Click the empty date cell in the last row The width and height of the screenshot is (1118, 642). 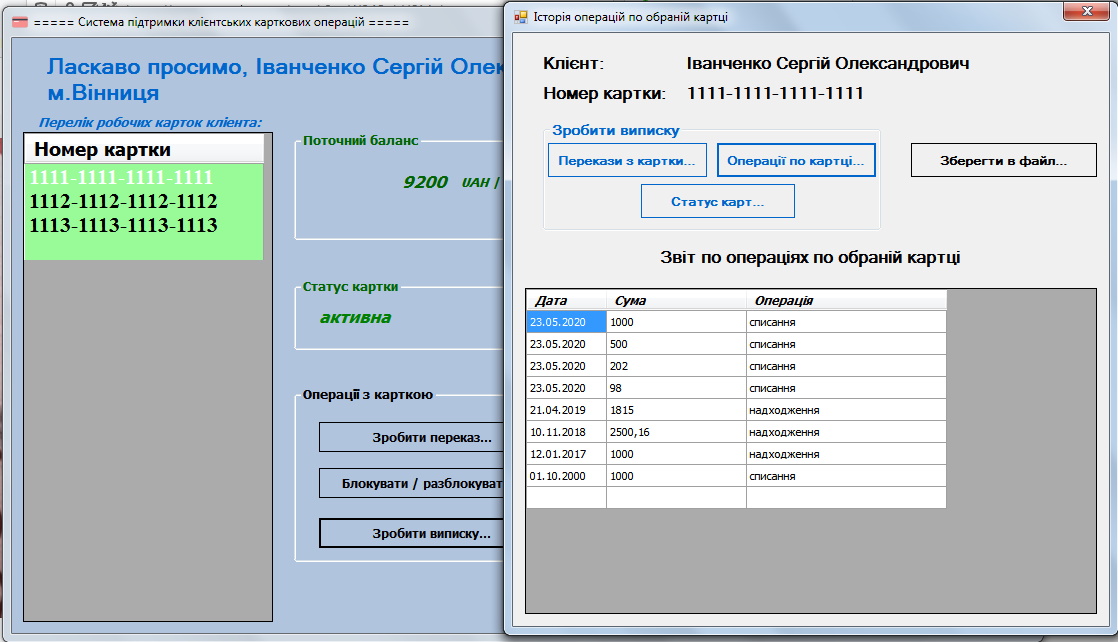click(x=566, y=497)
